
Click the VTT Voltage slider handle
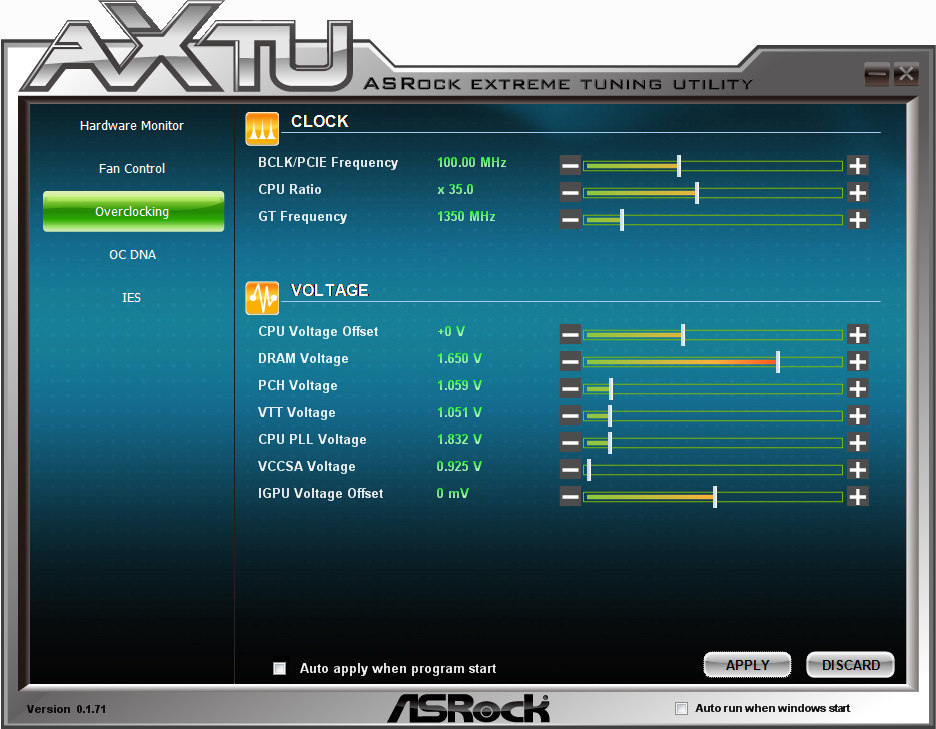609,416
